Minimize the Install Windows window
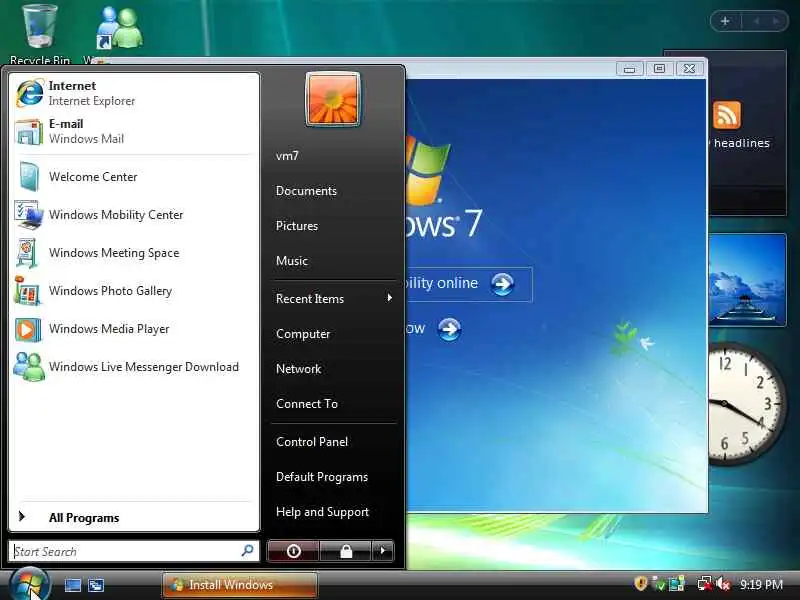Viewport: 800px width, 600px height. click(x=630, y=68)
